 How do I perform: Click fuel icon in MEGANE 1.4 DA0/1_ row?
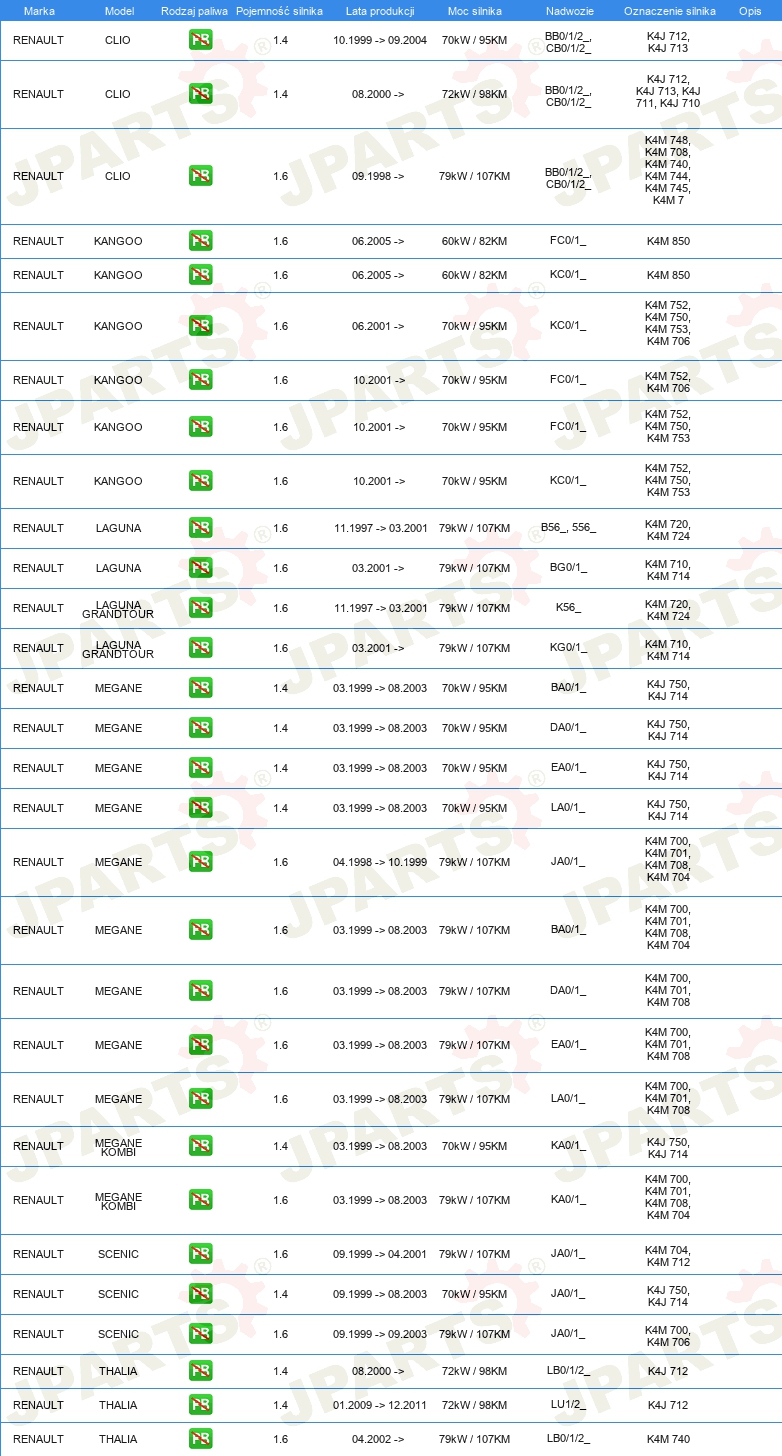[x=200, y=728]
